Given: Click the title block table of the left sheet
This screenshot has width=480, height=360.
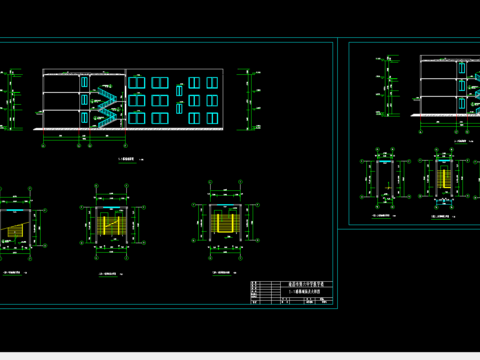Looking at the screenshot, I should pyautogui.click(x=292, y=293).
